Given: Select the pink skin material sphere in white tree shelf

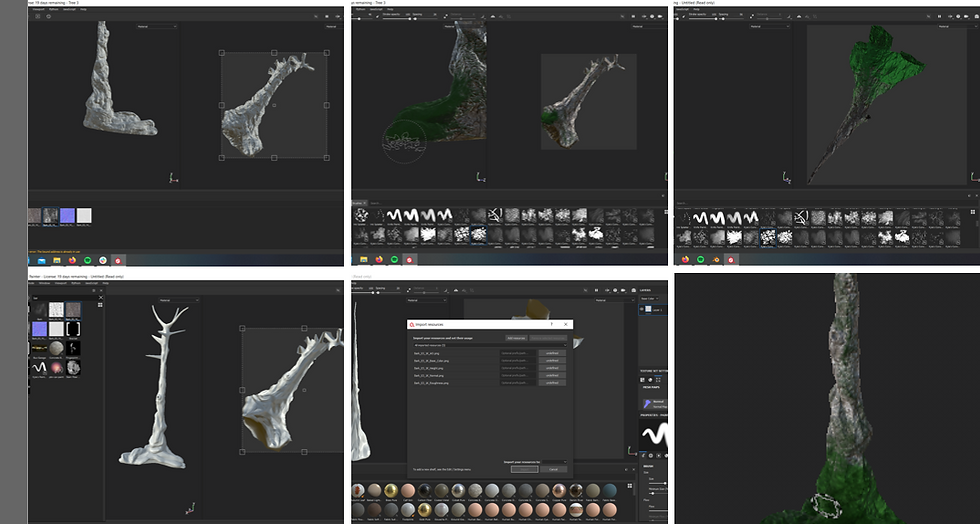Looking at the screenshot, I should point(56,367).
